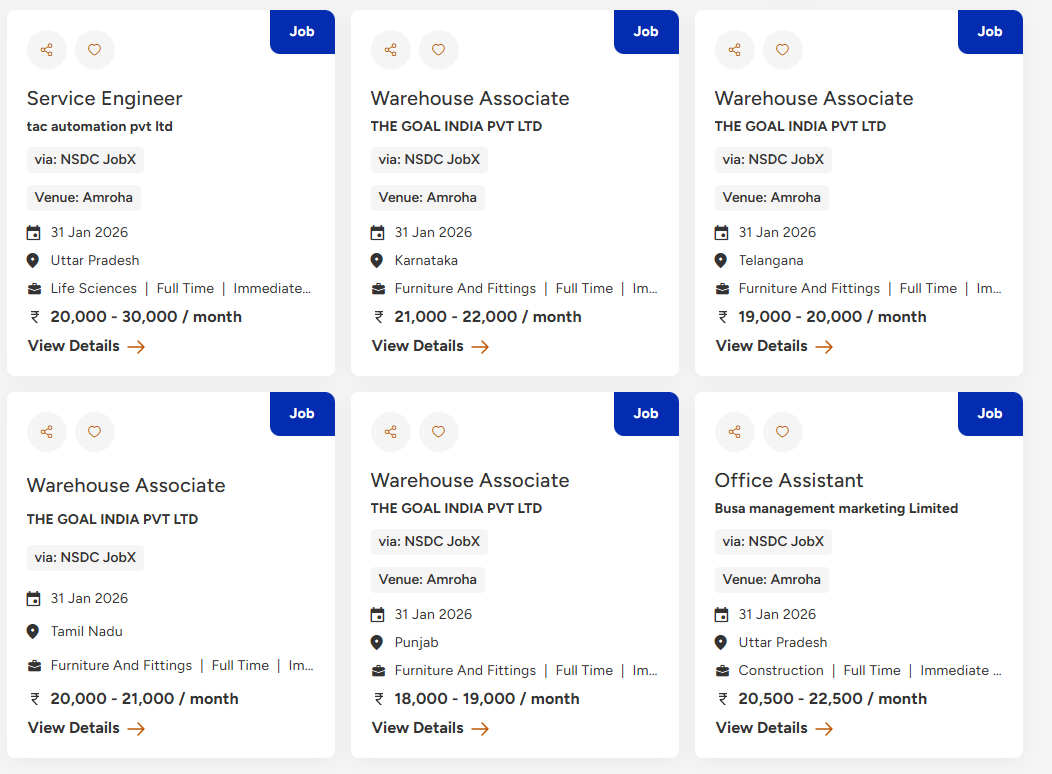Share the Telangana Warehouse Associate job

pos(735,50)
